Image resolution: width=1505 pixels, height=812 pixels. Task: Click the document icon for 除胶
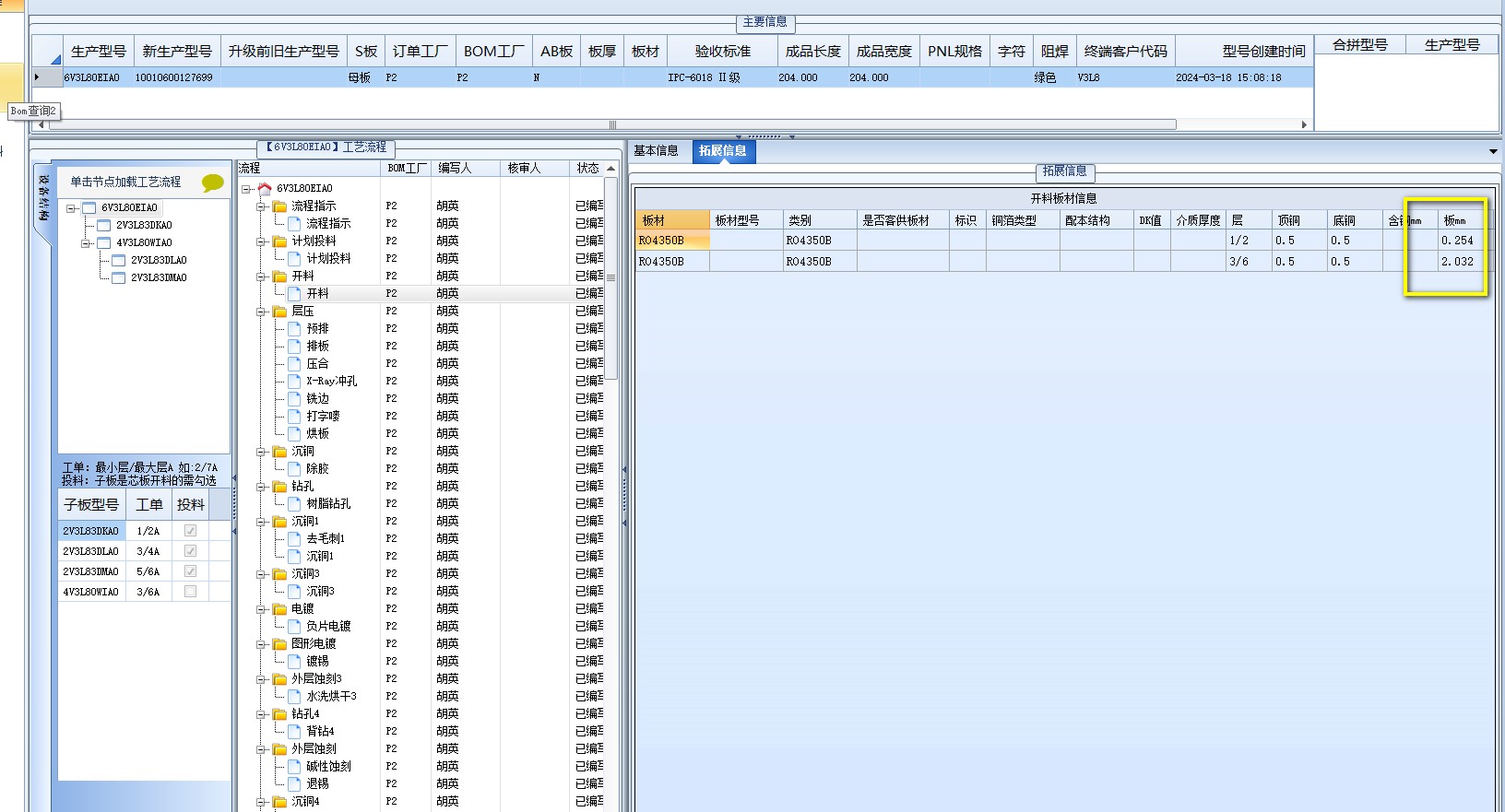click(294, 468)
